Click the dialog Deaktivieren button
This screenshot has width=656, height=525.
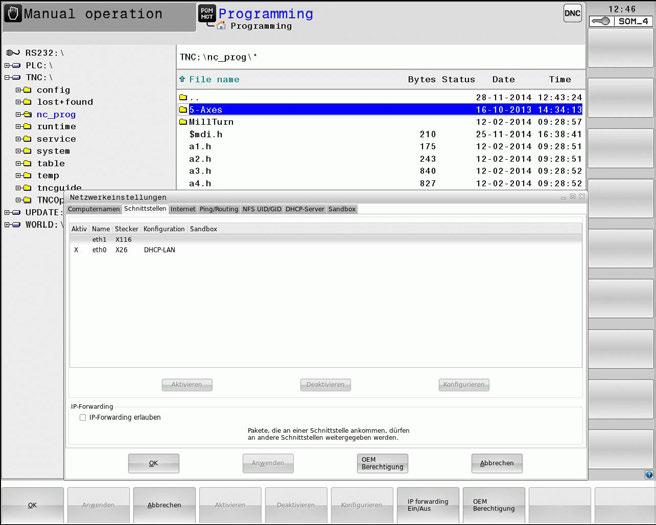point(325,384)
